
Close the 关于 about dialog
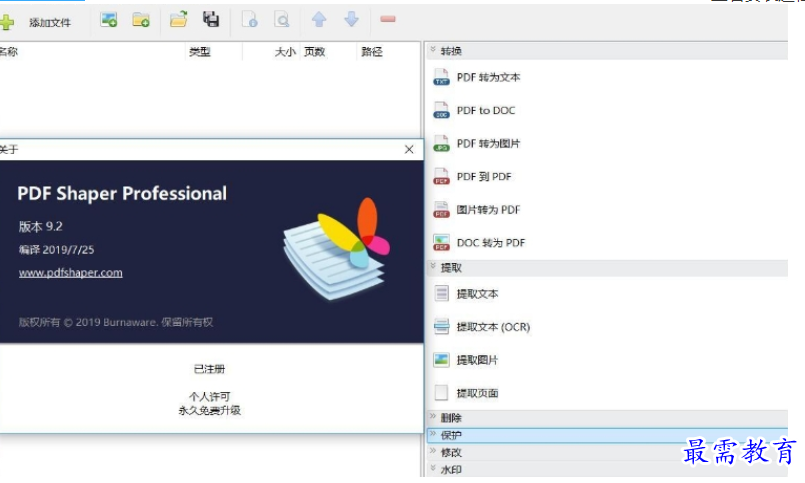[409, 149]
